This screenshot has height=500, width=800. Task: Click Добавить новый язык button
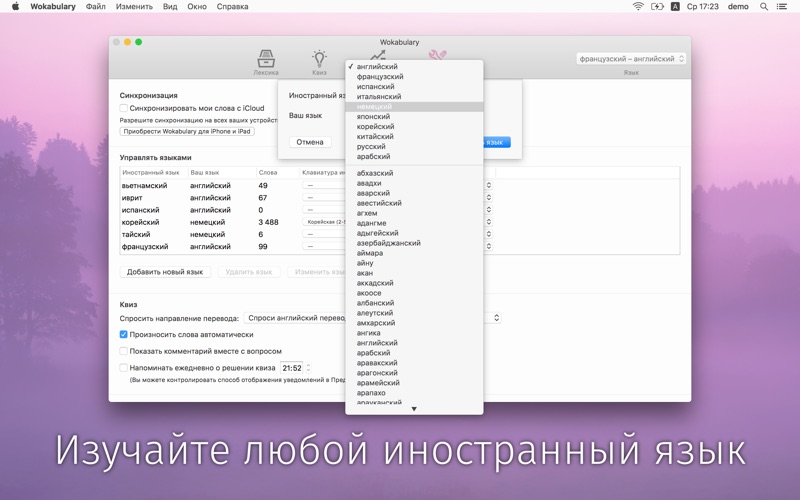(165, 272)
